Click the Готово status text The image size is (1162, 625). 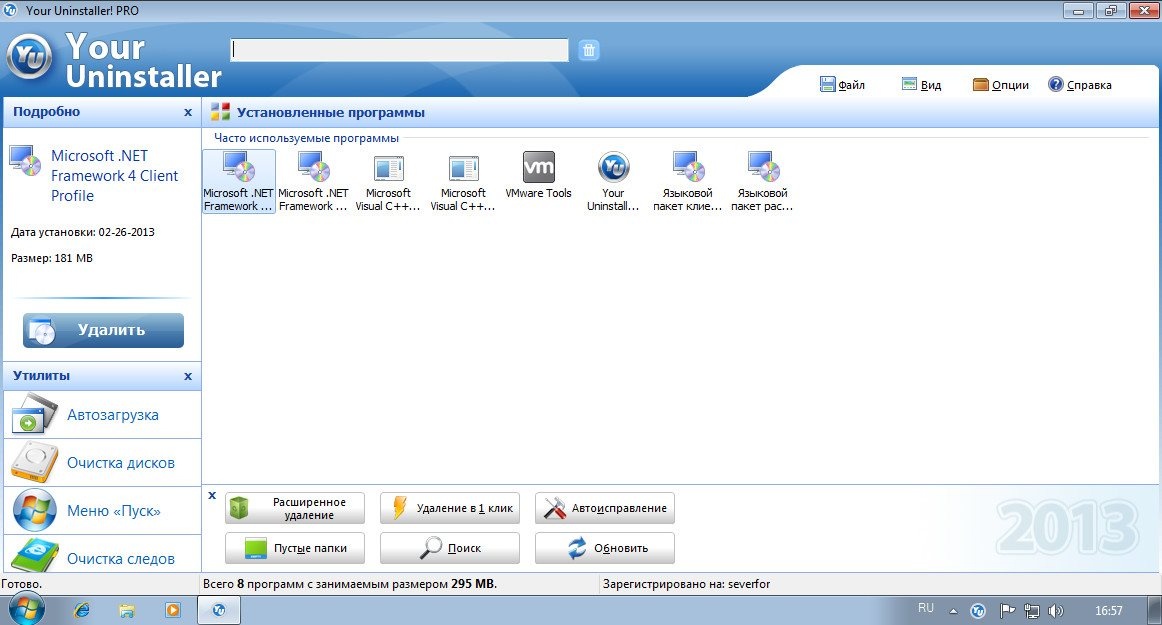tap(21, 584)
